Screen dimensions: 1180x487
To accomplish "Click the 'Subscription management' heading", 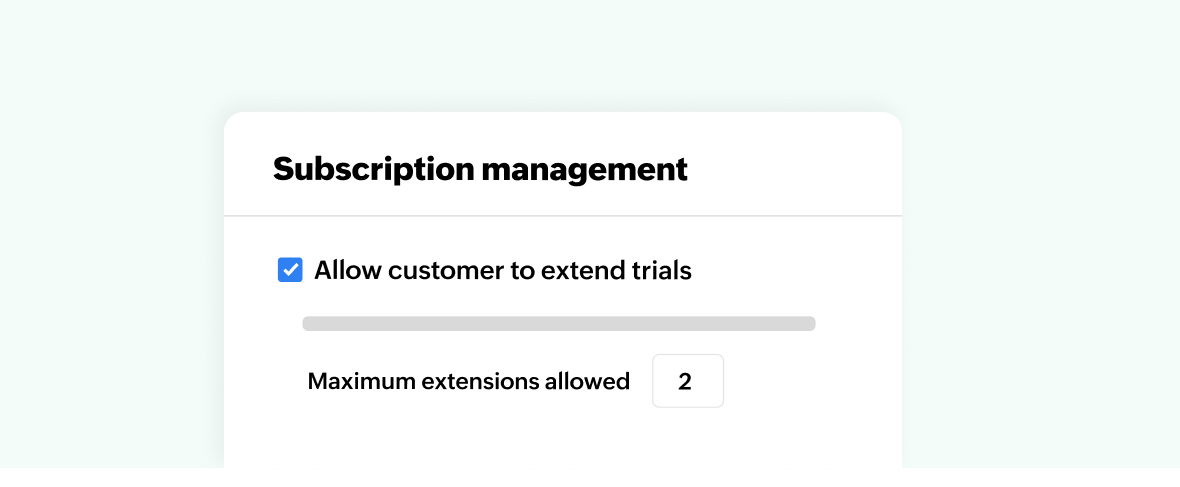I will pyautogui.click(x=480, y=169).
